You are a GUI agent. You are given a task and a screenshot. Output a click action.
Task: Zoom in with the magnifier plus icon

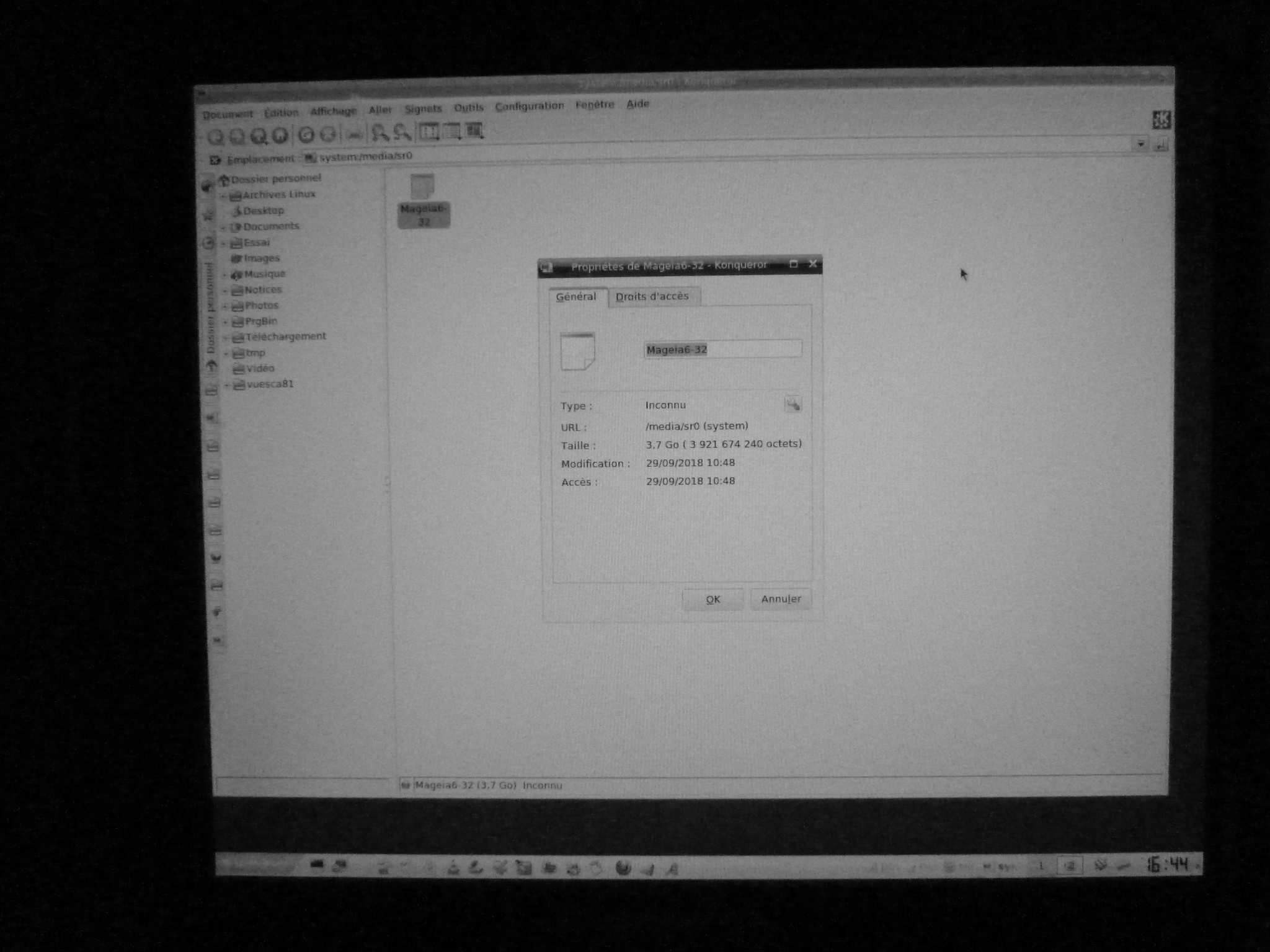pos(380,133)
